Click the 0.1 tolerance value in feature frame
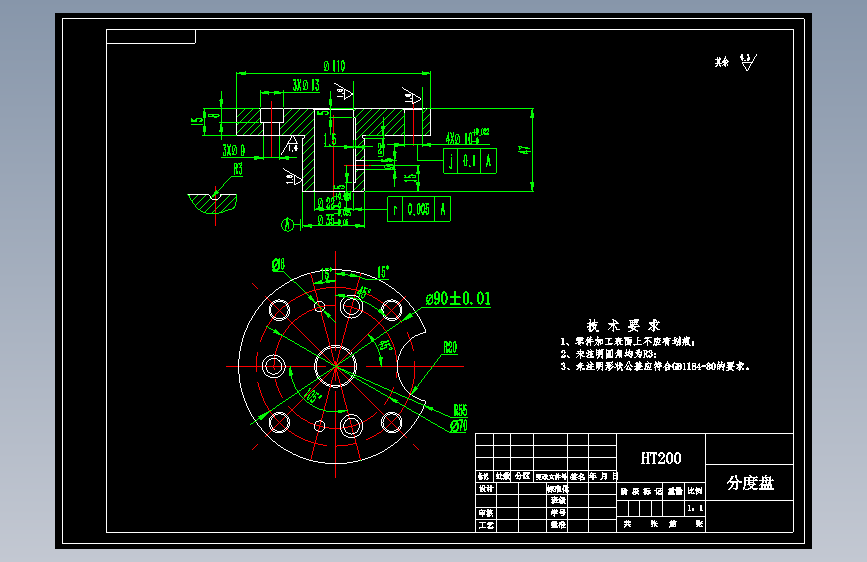Image resolution: width=867 pixels, height=562 pixels. pyautogui.click(x=469, y=161)
